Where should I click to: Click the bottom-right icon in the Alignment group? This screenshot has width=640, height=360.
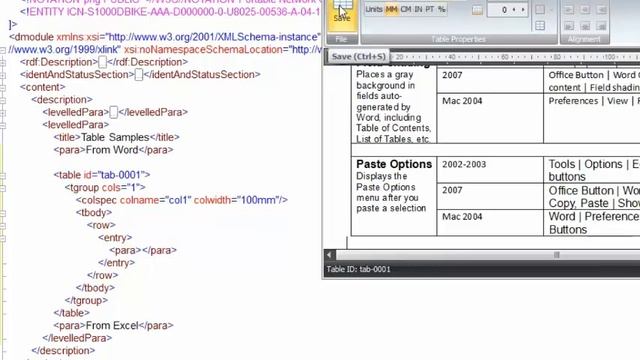click(x=601, y=26)
